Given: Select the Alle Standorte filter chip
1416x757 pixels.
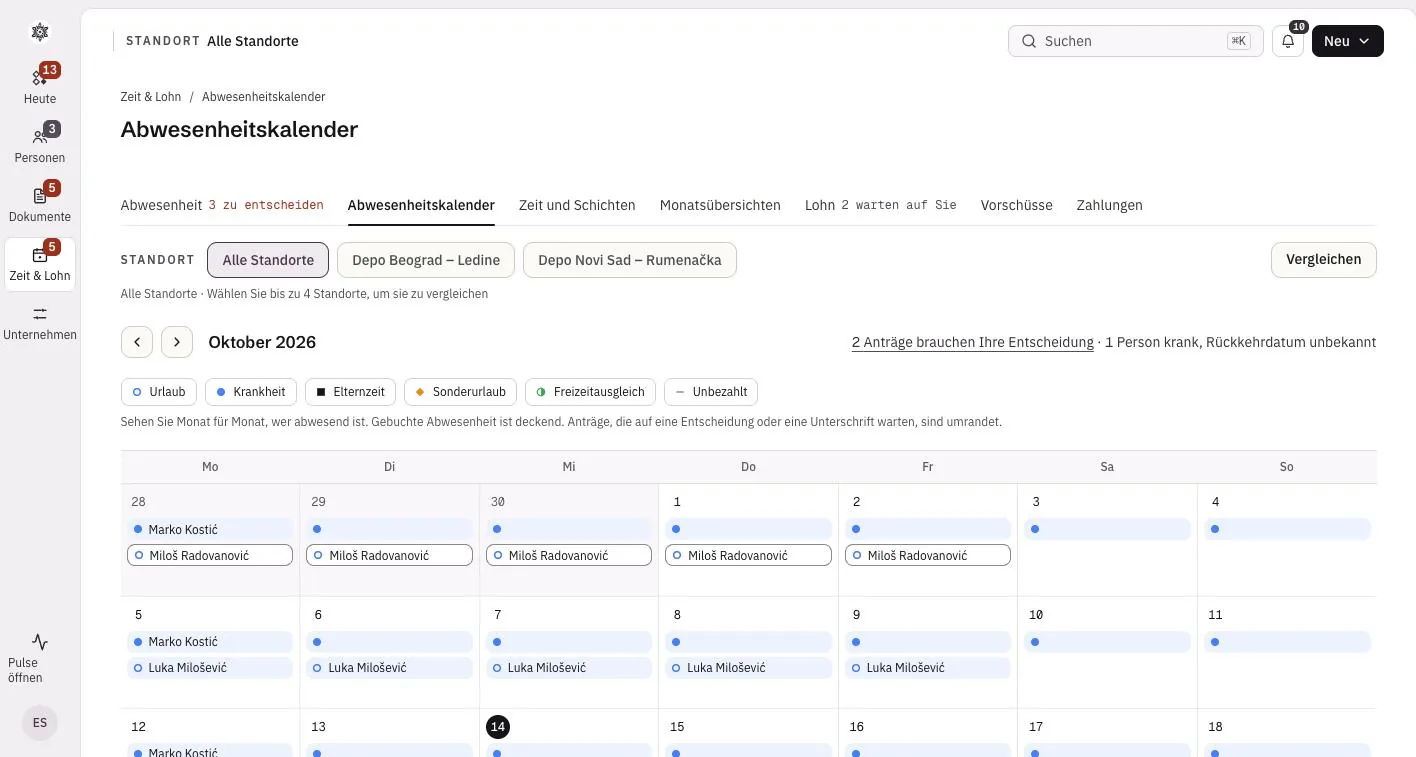Looking at the screenshot, I should pyautogui.click(x=268, y=260).
